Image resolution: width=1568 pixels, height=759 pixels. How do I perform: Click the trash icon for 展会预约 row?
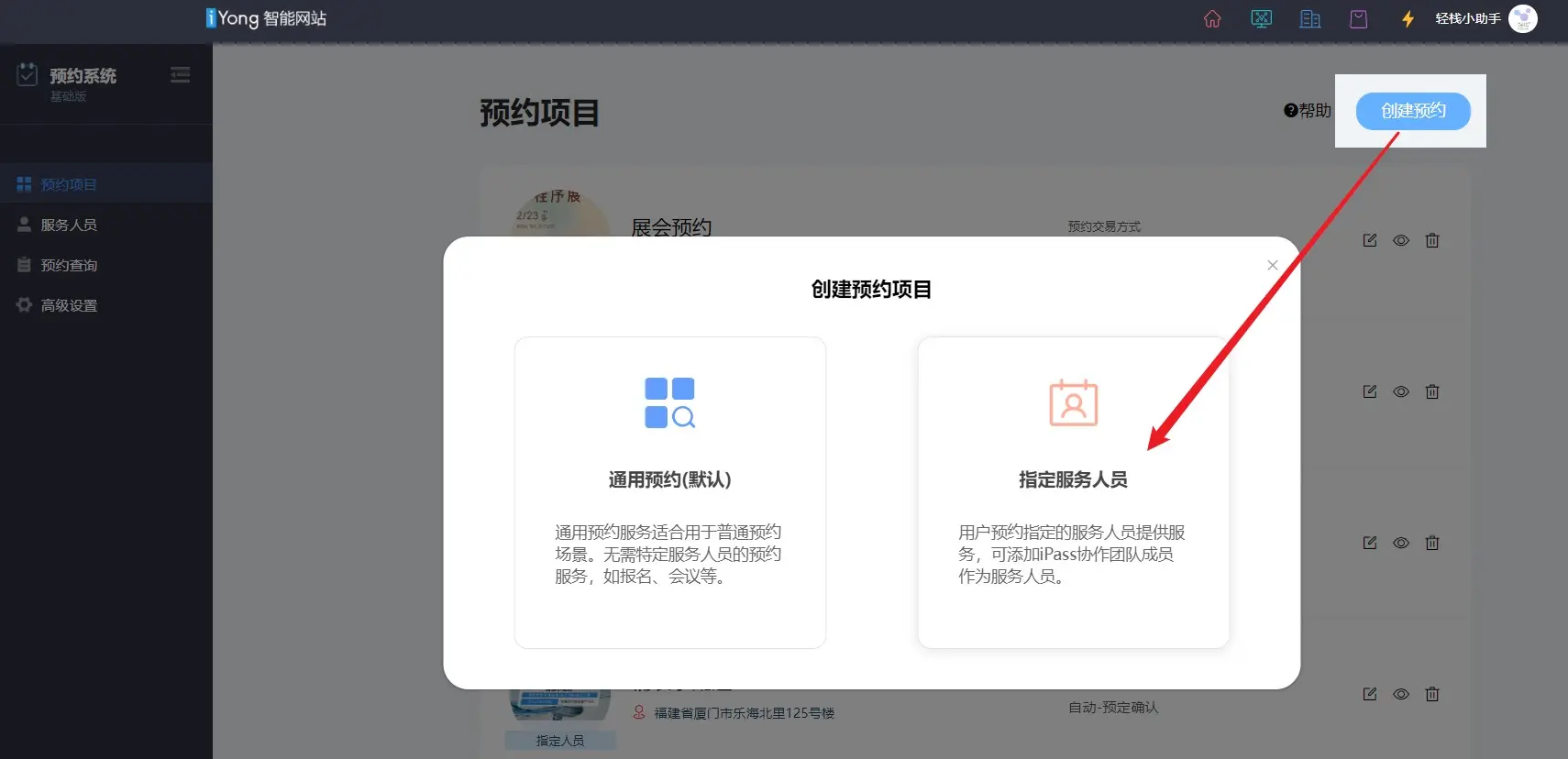click(1432, 240)
